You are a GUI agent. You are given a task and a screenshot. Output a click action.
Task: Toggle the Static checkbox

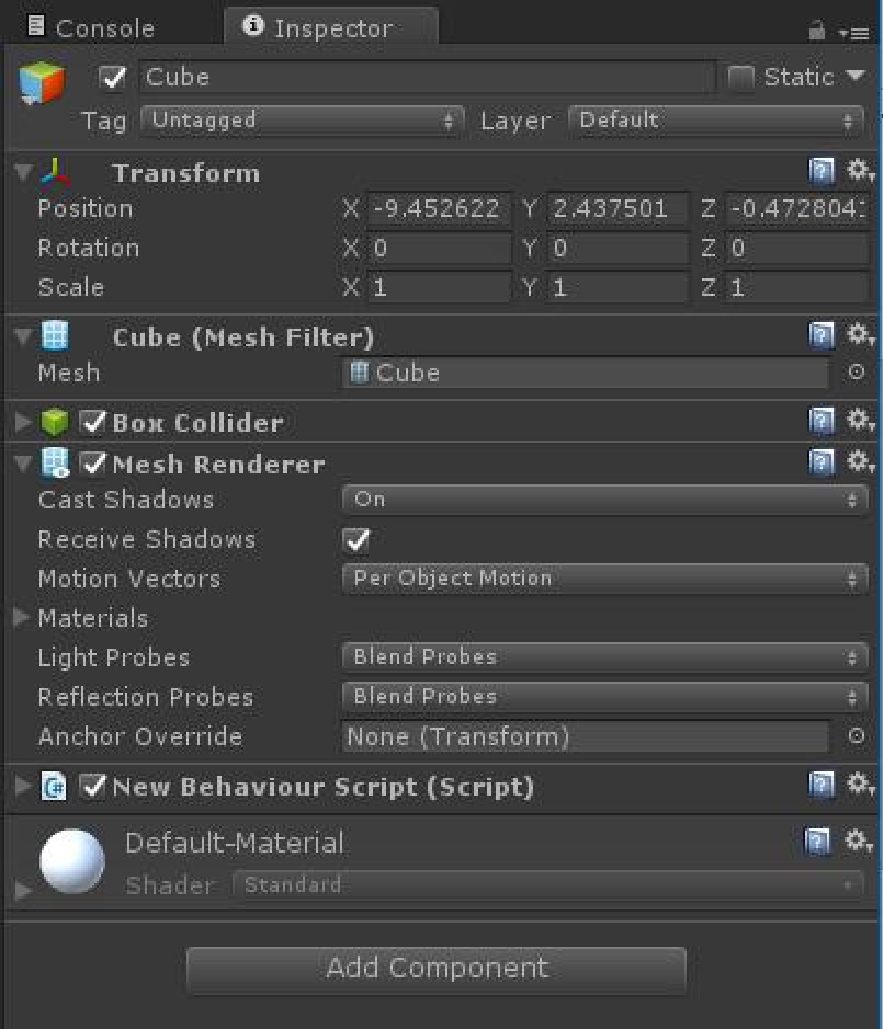click(741, 78)
